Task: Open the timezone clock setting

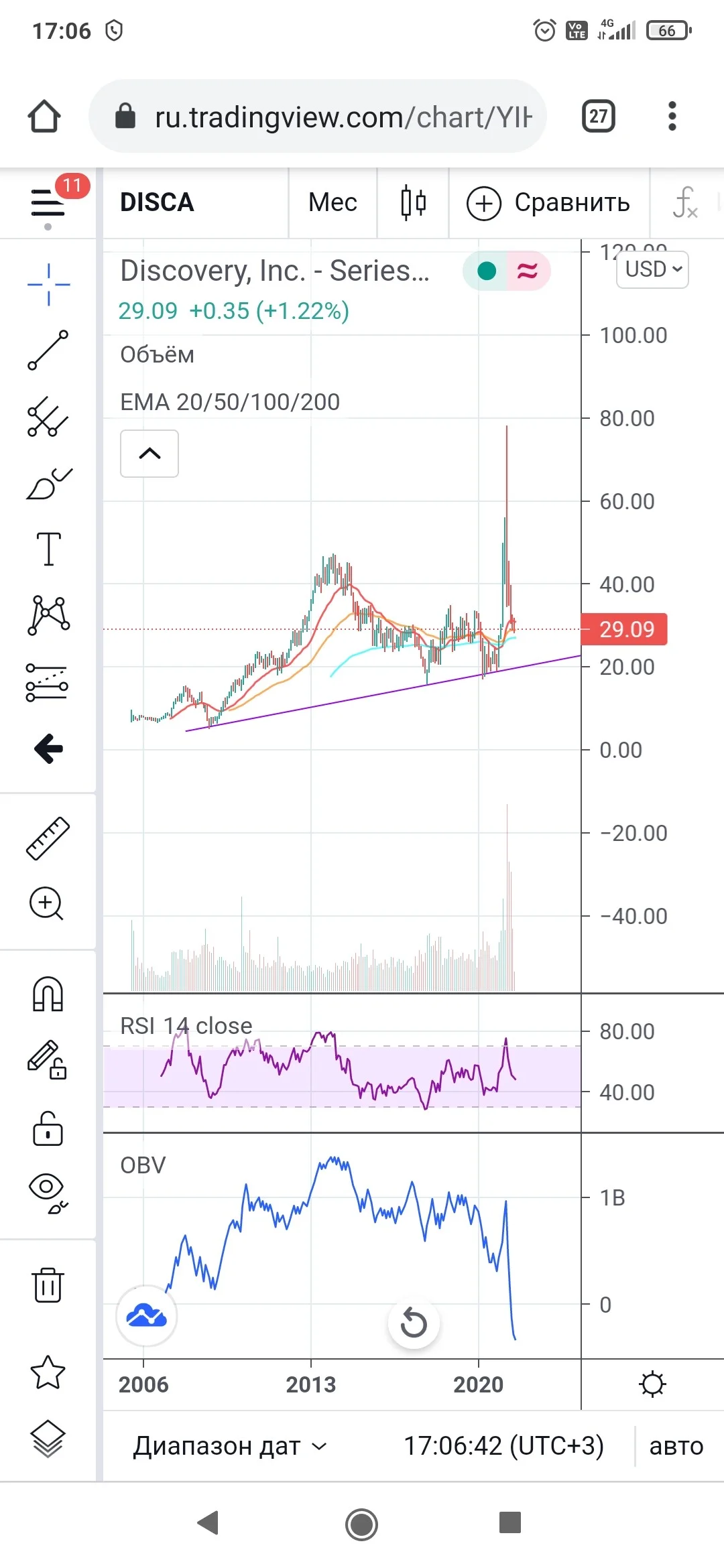Action: click(503, 1446)
